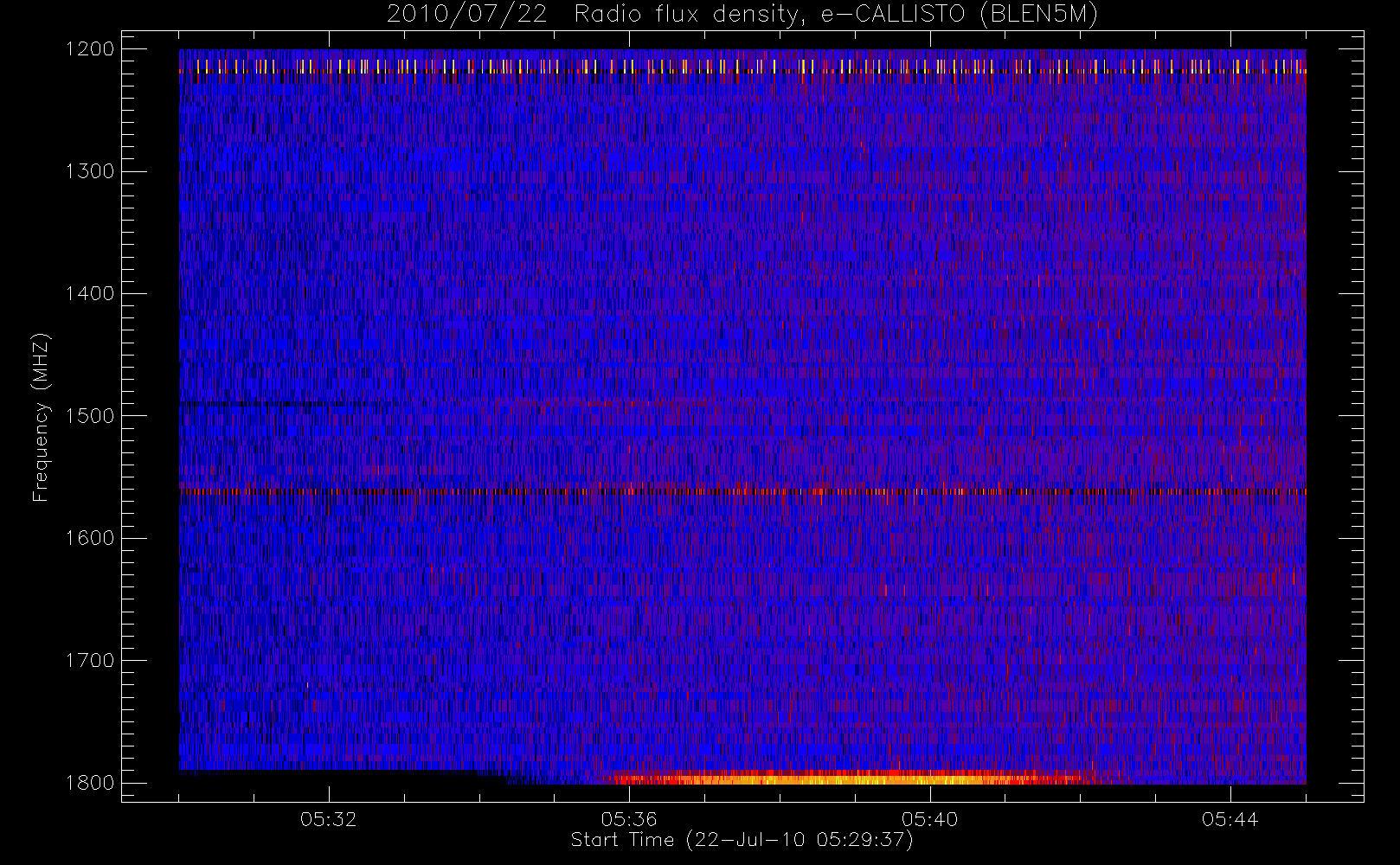The width and height of the screenshot is (1400, 865).
Task: Click the 05:36 time tick label
Action: click(629, 819)
